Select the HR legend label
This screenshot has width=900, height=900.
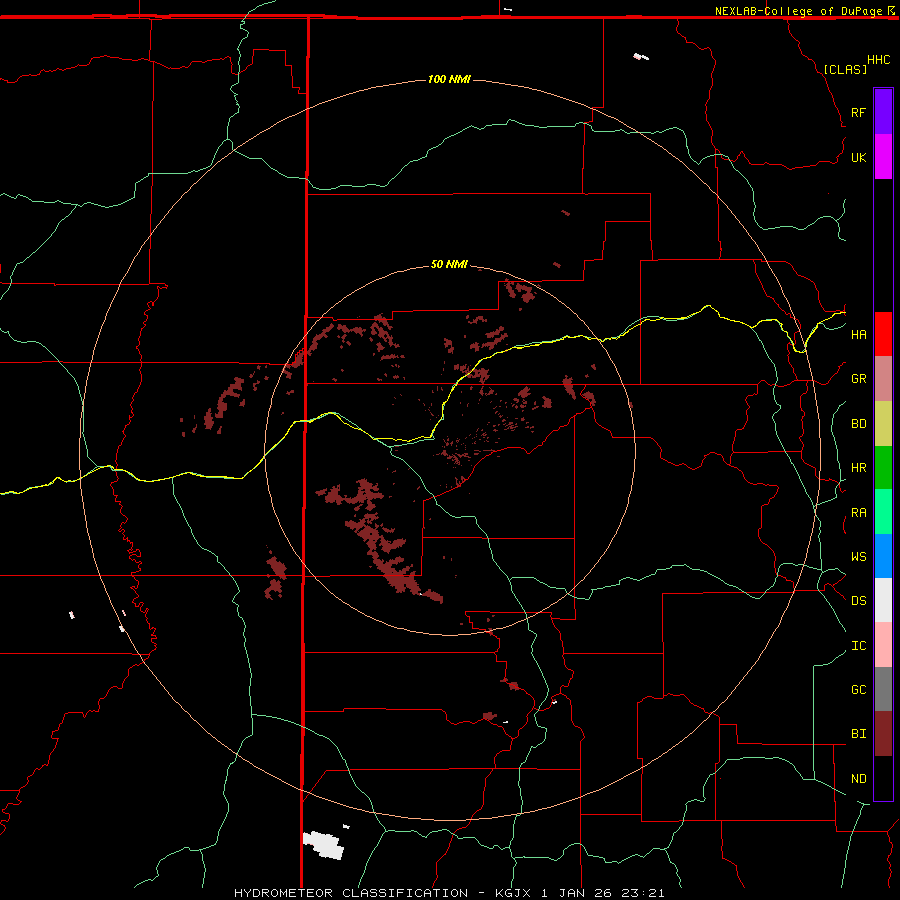[858, 468]
